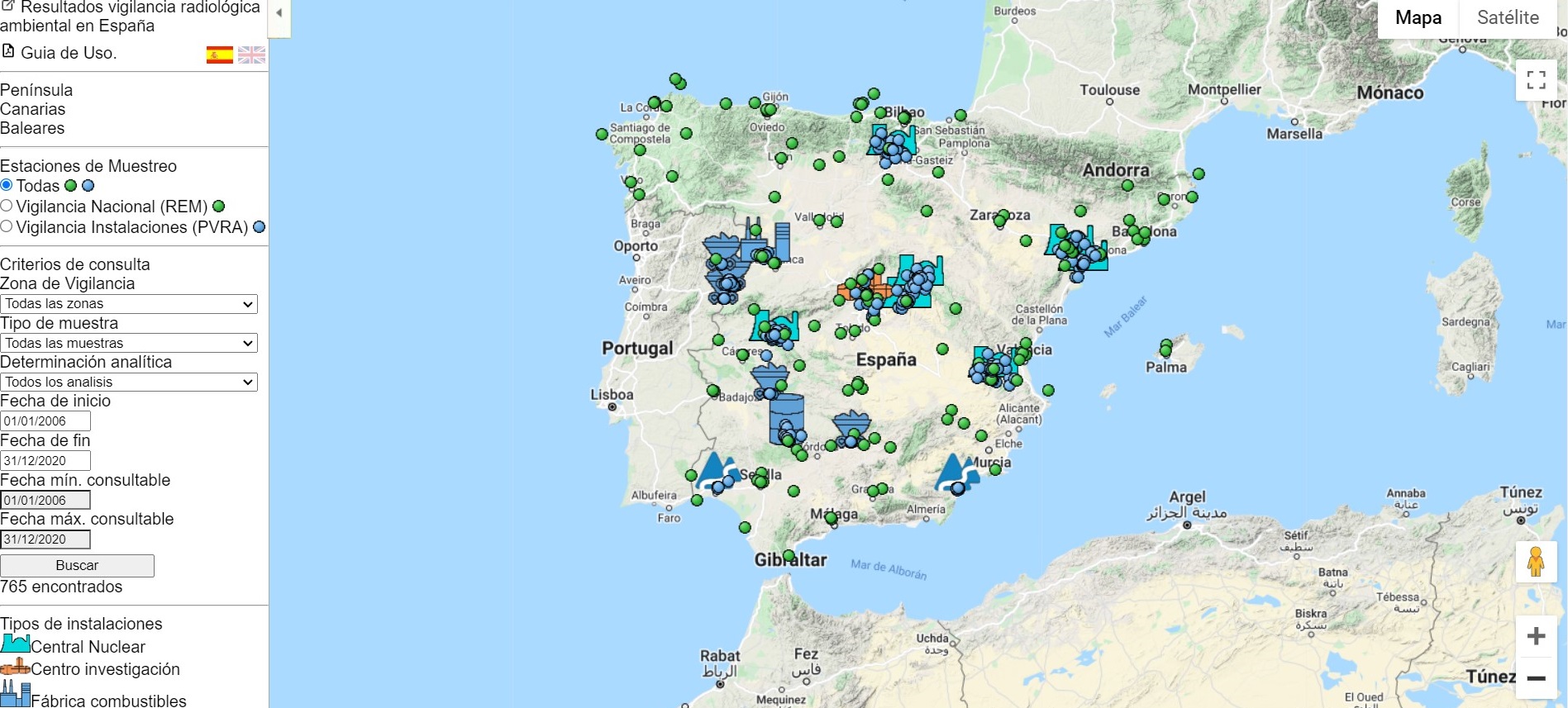Go to the Baleares view

point(32,128)
